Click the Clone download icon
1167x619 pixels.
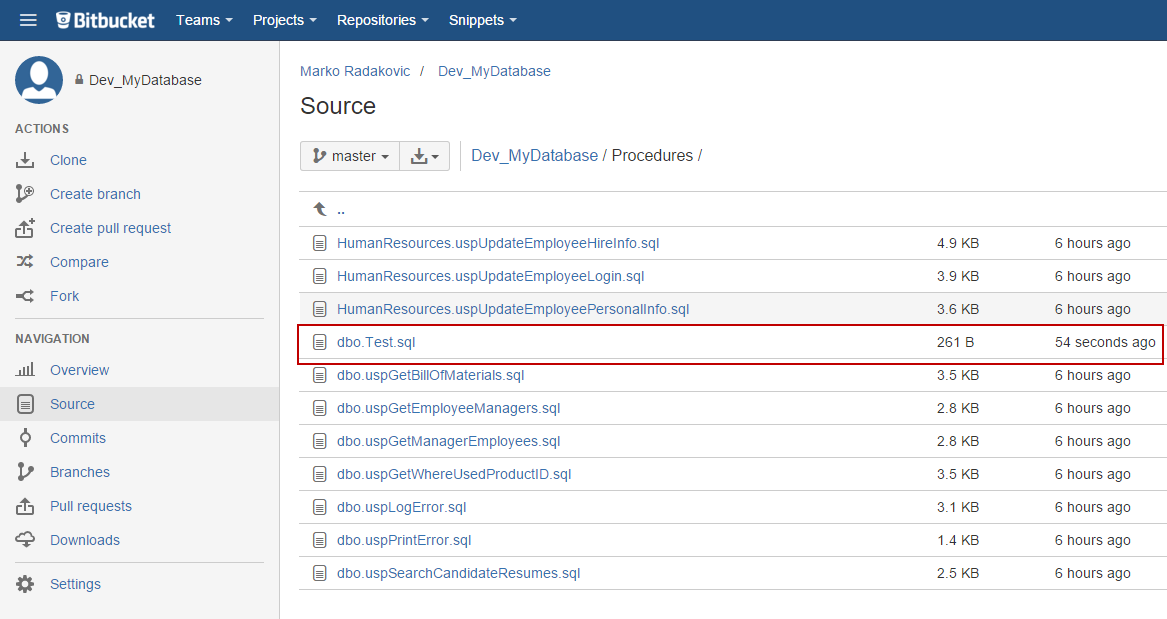[x=25, y=160]
